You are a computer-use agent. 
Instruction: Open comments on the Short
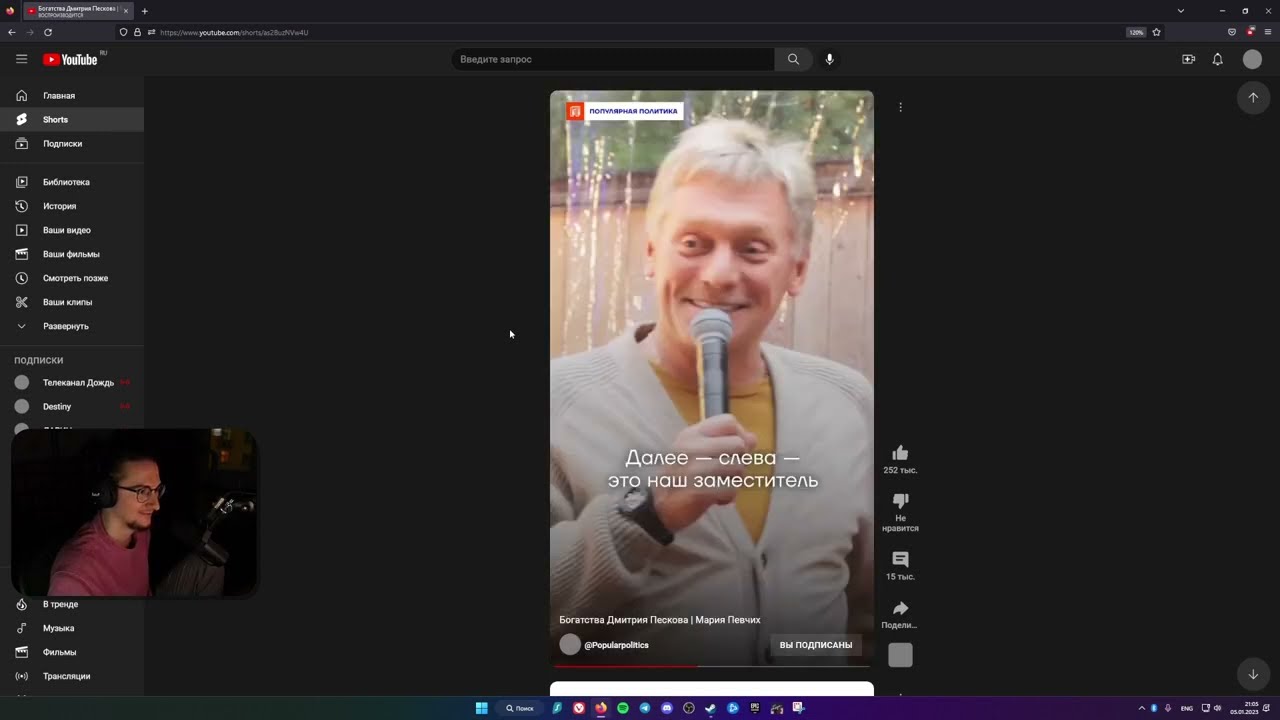click(x=900, y=559)
